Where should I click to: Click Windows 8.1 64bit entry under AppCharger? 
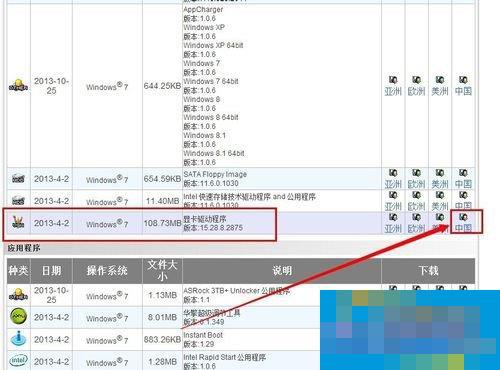tap(214, 153)
